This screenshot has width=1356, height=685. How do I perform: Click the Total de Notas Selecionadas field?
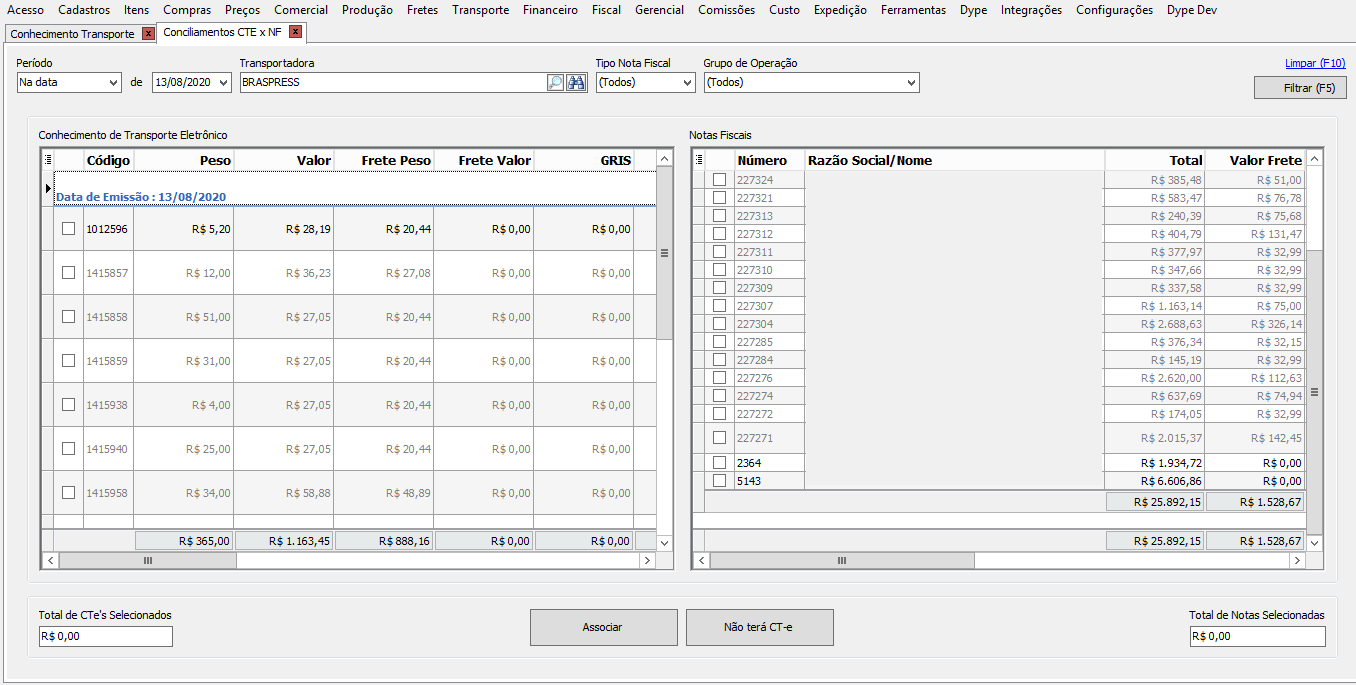tap(1257, 636)
